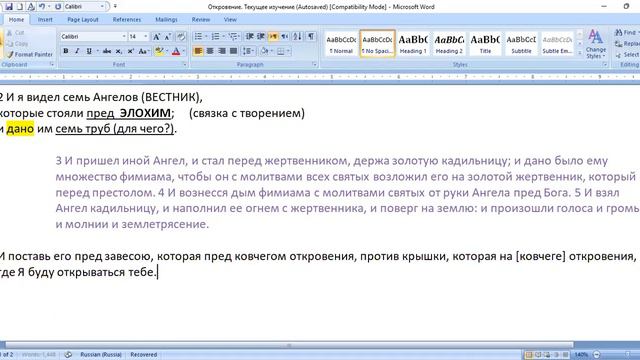Viewport: 640px width, 360px height.
Task: Switch to Print Layout view in status bar
Action: [529, 355]
